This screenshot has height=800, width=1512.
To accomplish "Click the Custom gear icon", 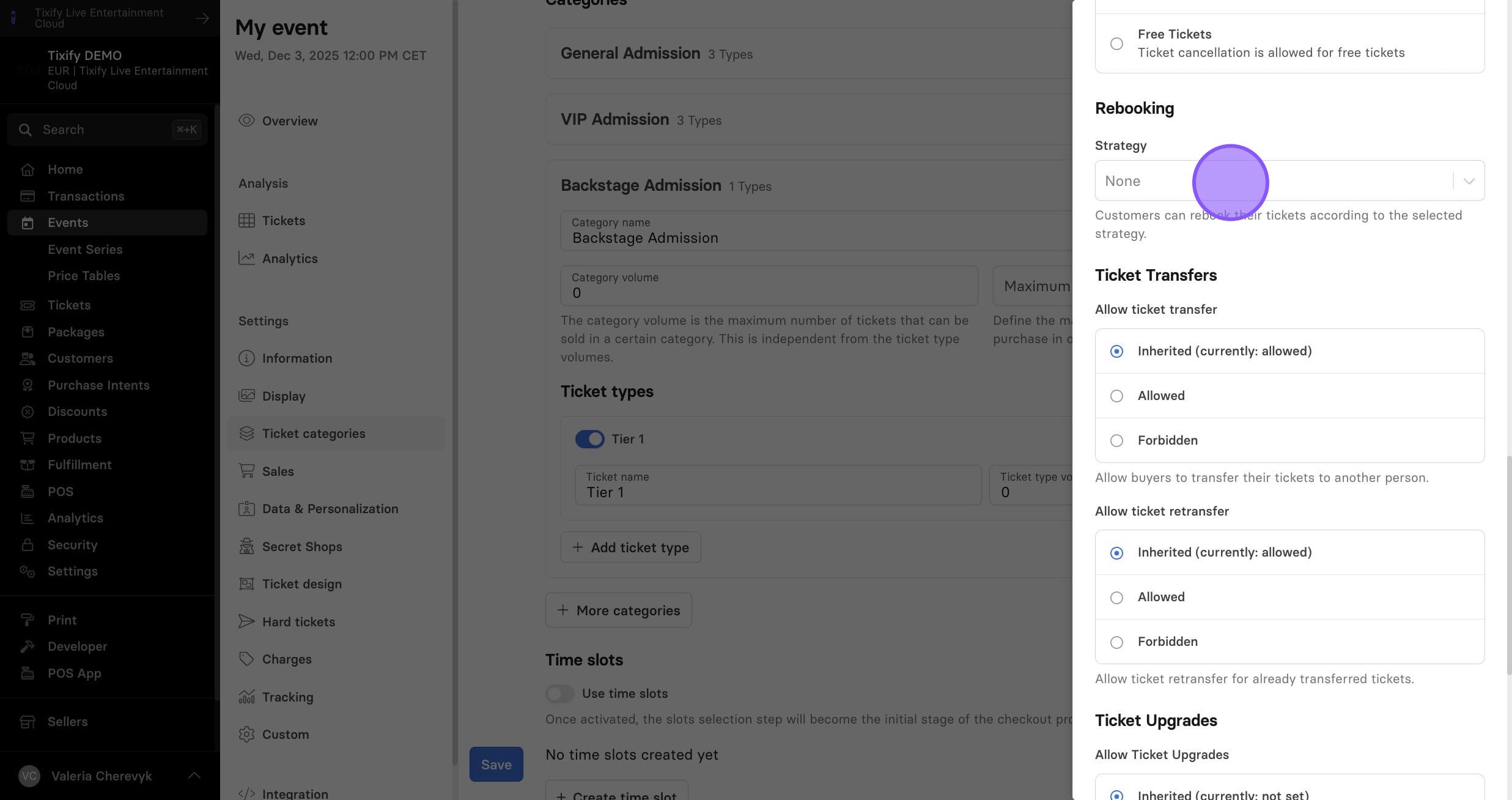I will click(x=246, y=735).
